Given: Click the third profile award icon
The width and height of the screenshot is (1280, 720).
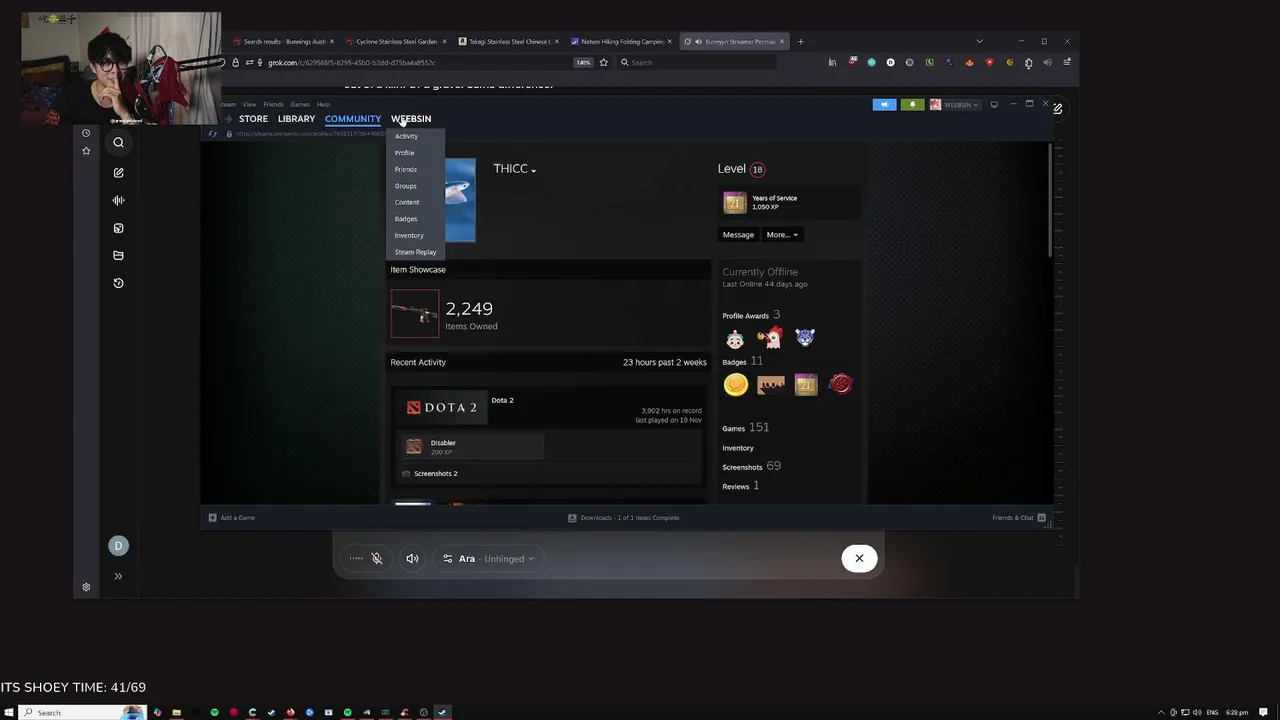Looking at the screenshot, I should pos(805,337).
